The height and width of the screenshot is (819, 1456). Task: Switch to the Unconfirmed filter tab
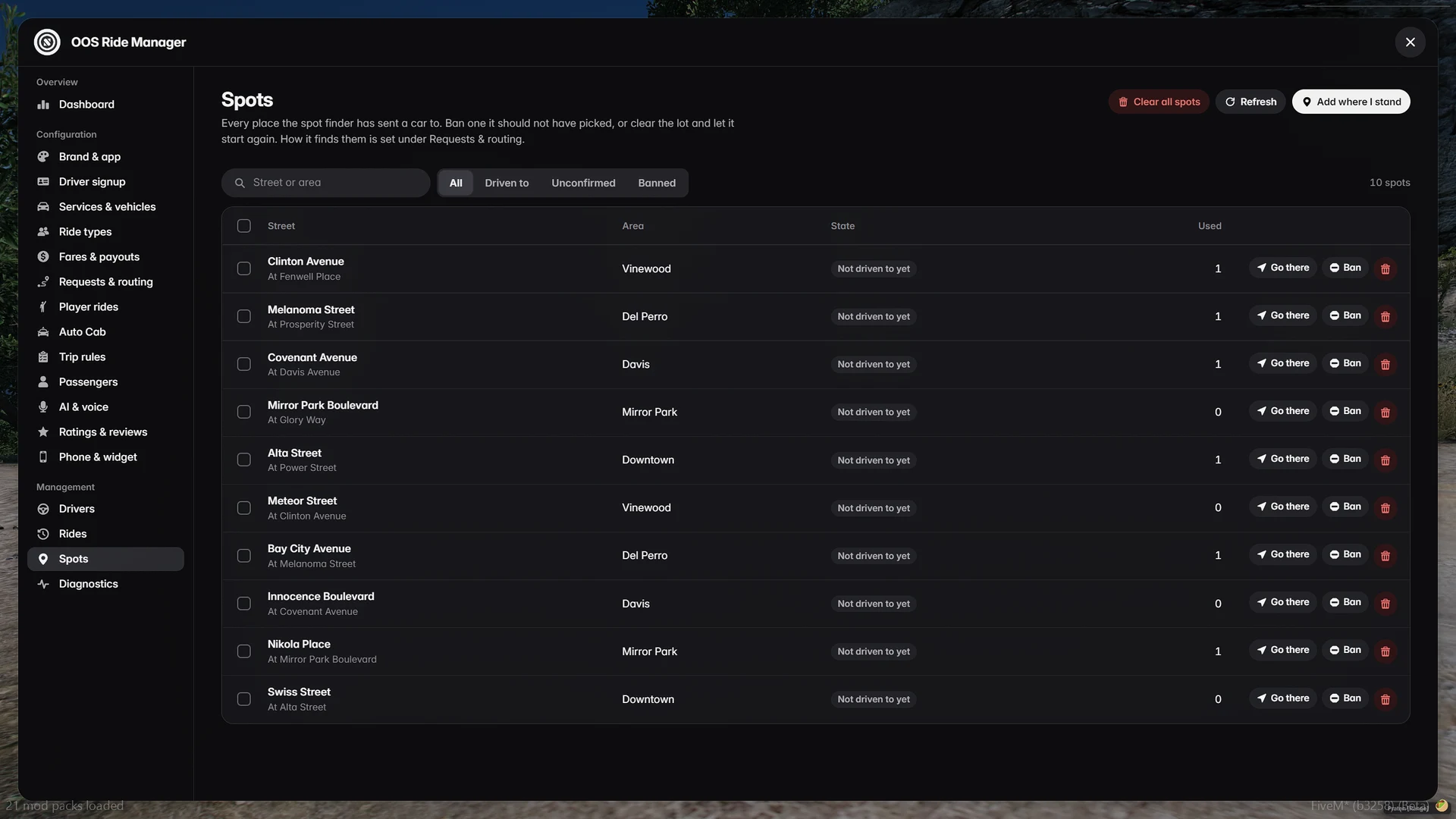click(x=583, y=183)
